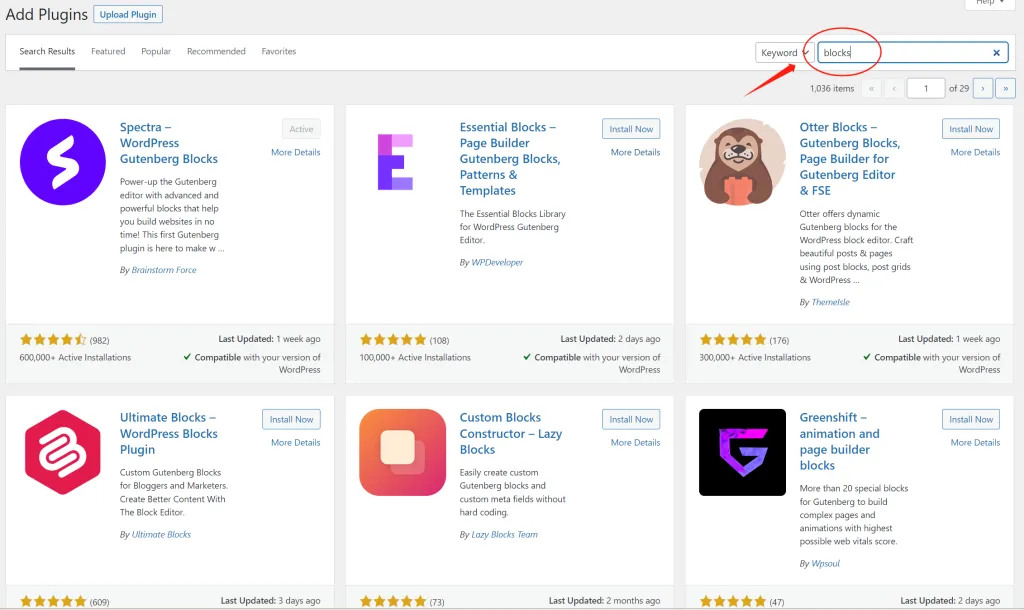Click the Otter Blocks mascot icon
Screen dimensions: 1024x610
click(x=742, y=162)
